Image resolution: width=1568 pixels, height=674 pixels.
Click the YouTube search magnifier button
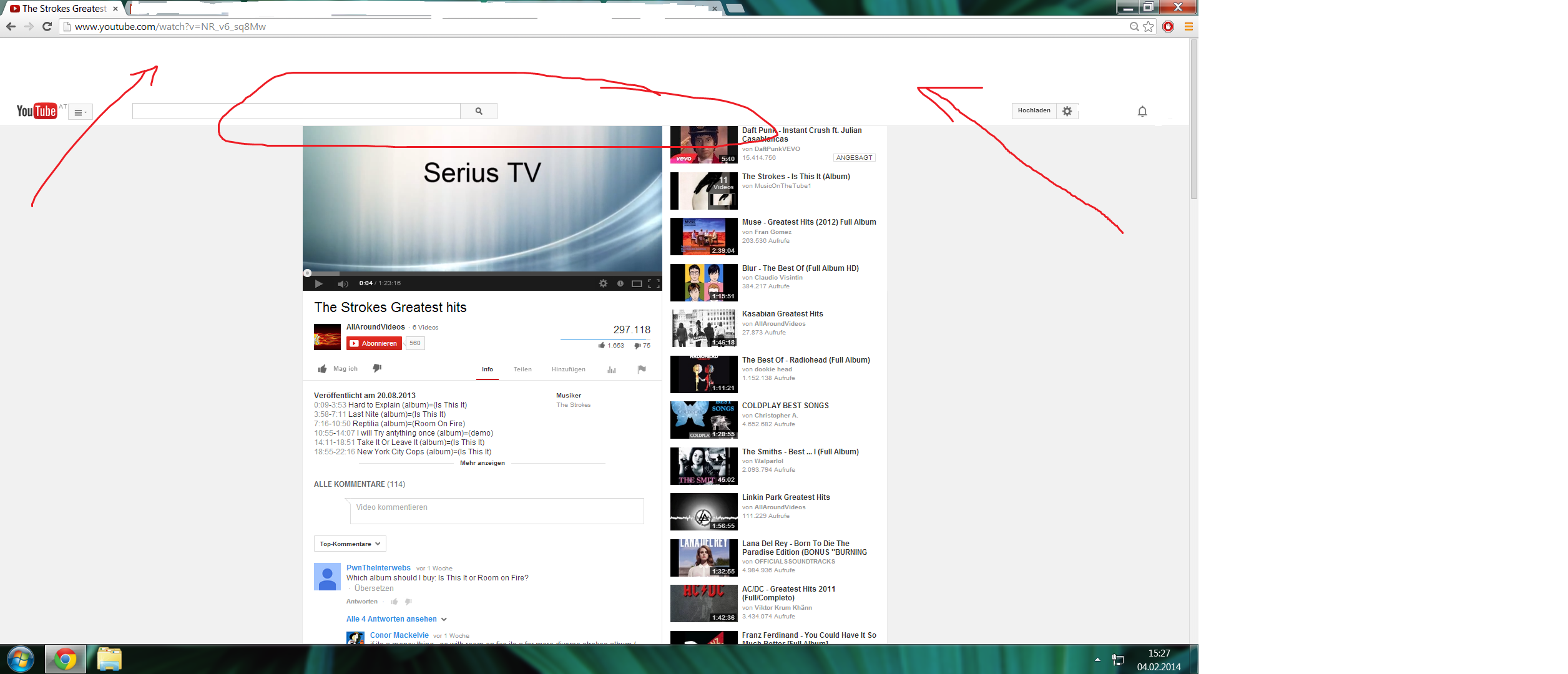[x=479, y=111]
